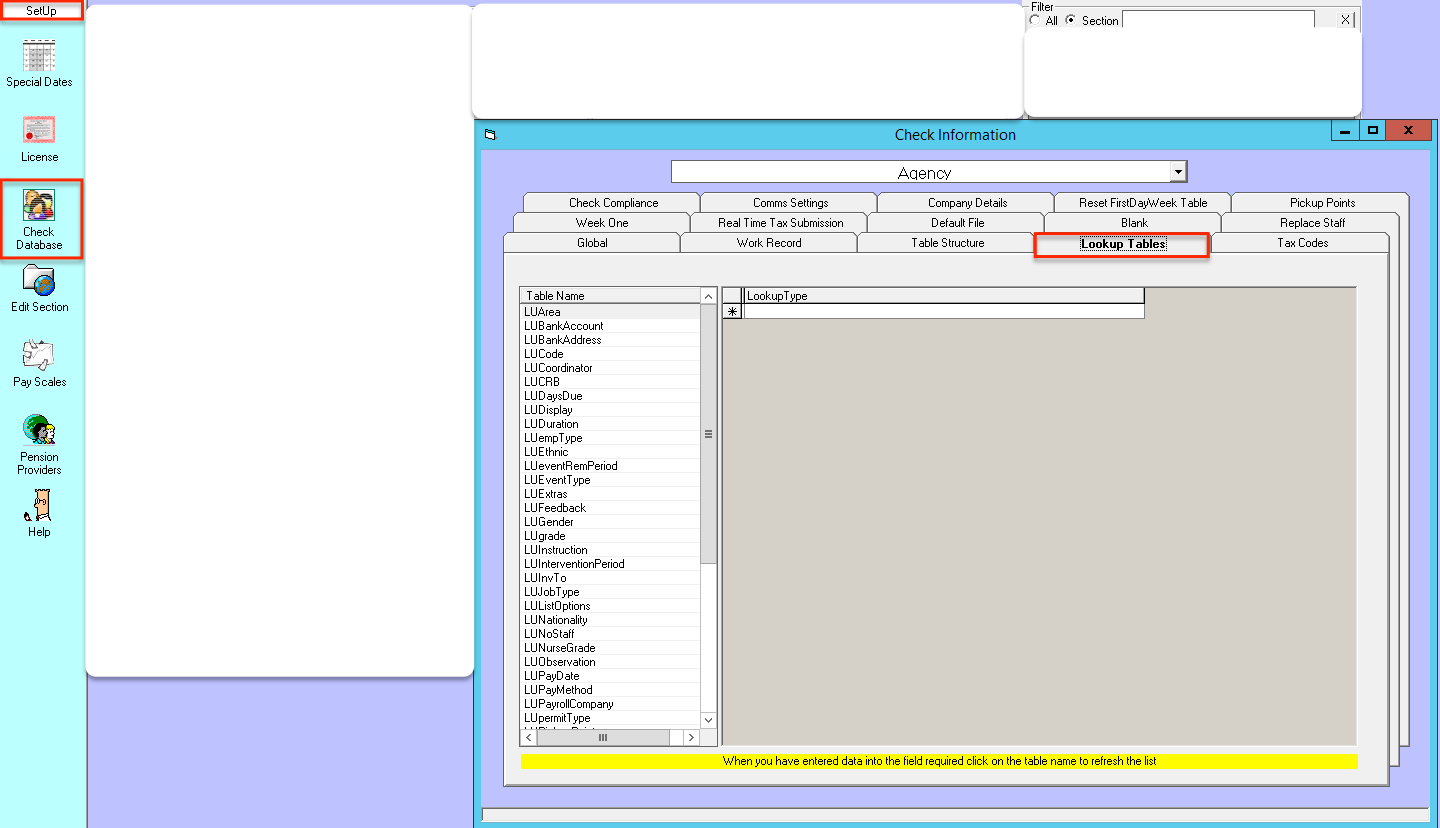Select LUBankAccount in the table list
This screenshot has height=828, width=1440.
(564, 326)
